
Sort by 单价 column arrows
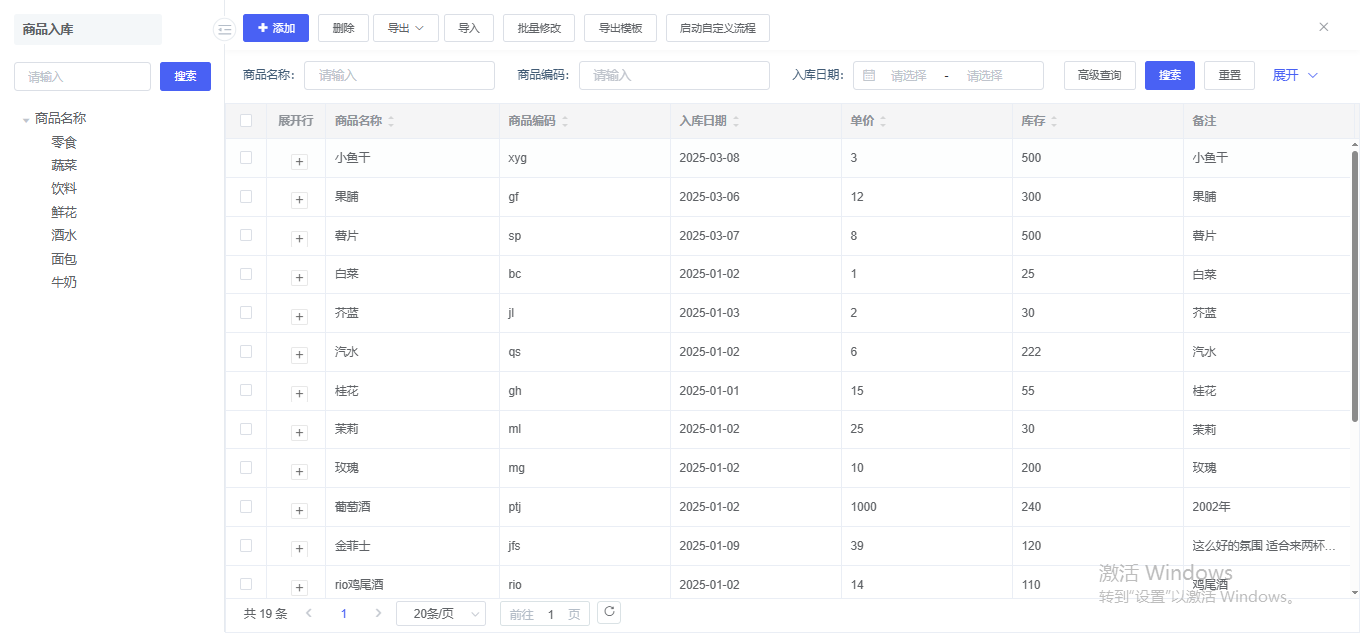click(x=882, y=122)
